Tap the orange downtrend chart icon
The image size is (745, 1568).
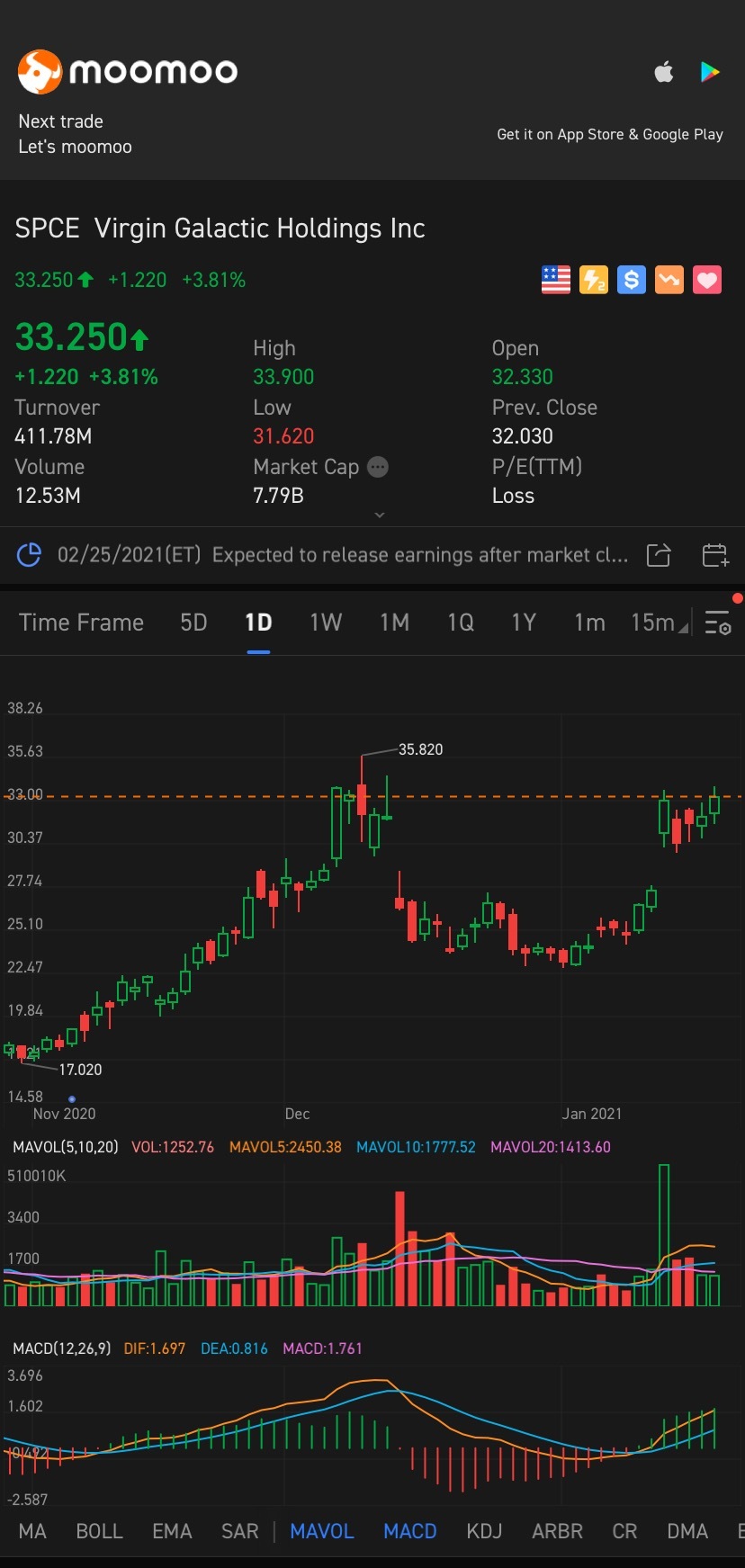pos(669,280)
